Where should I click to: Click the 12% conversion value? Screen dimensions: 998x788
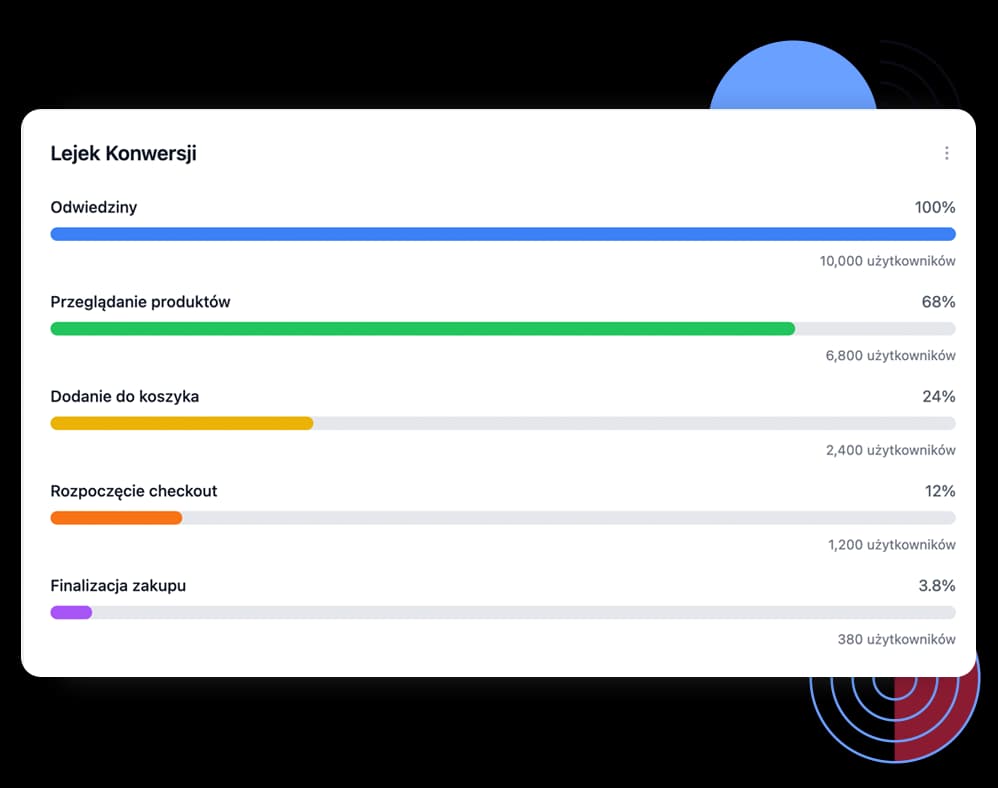(x=940, y=491)
